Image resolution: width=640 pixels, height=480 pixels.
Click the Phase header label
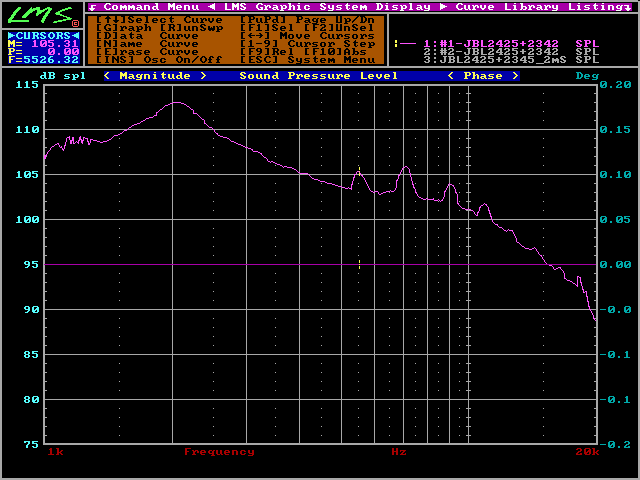[x=483, y=76]
